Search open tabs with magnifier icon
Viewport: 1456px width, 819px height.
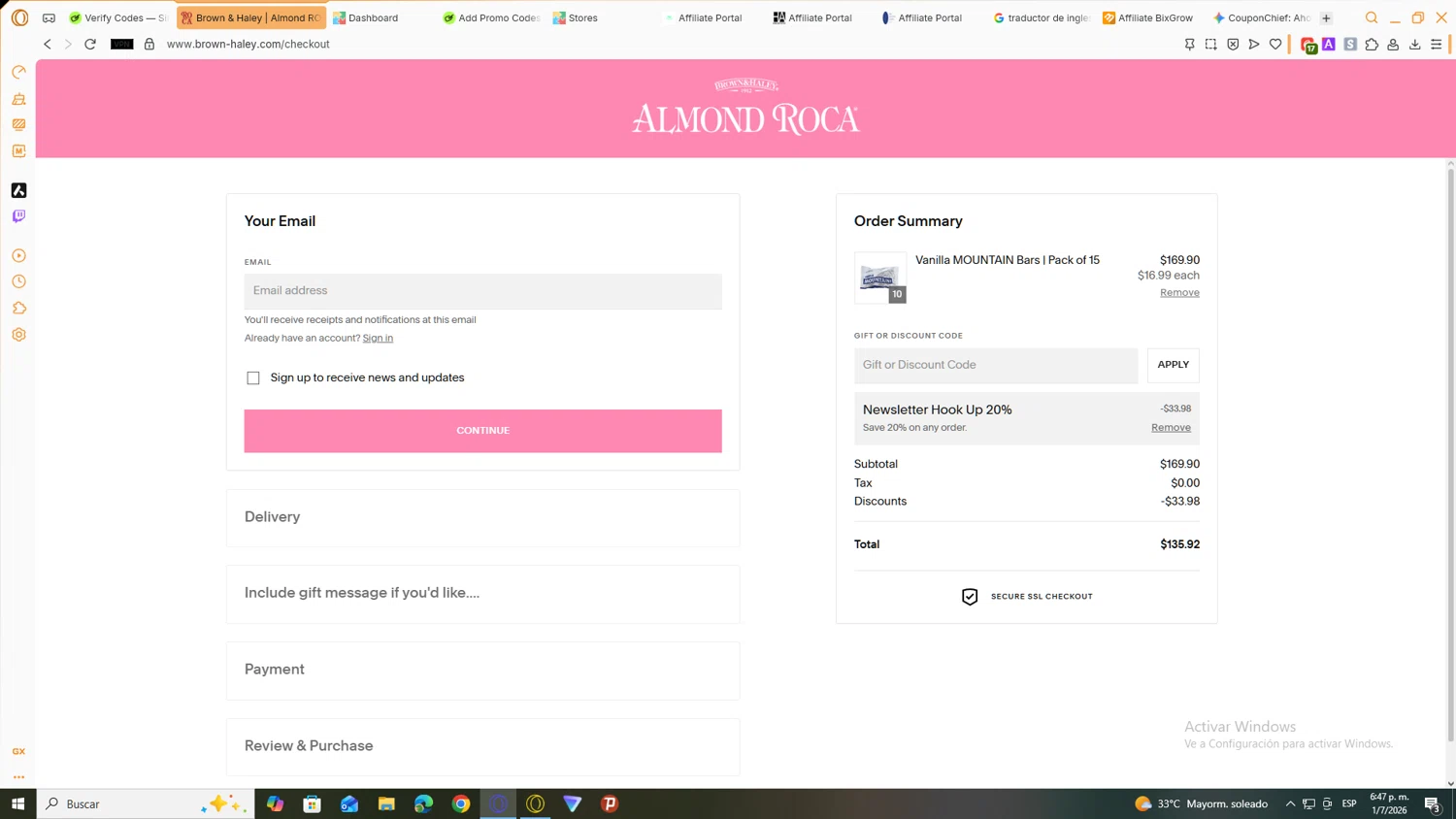coord(1372,17)
